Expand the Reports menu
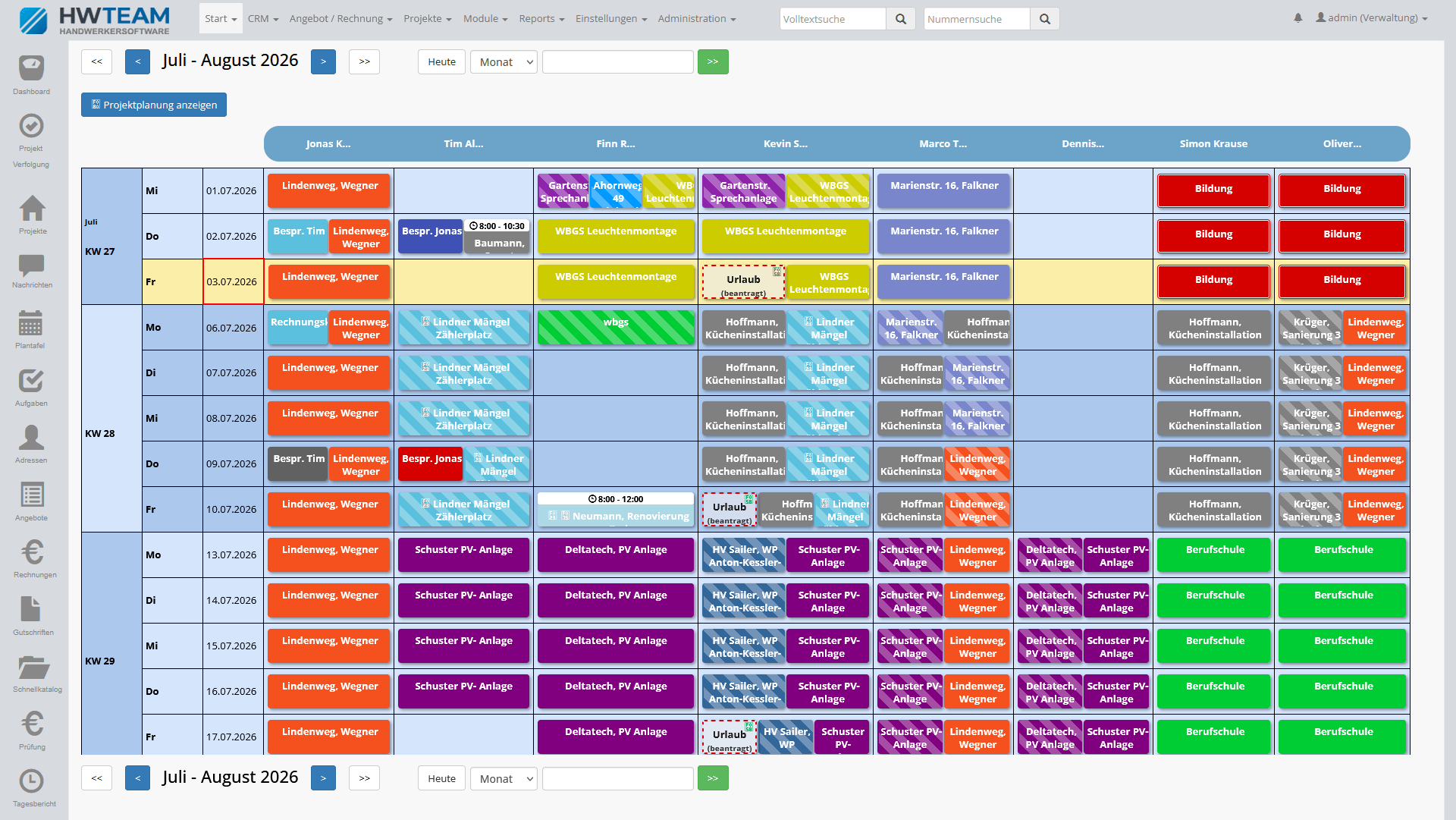 [x=541, y=19]
